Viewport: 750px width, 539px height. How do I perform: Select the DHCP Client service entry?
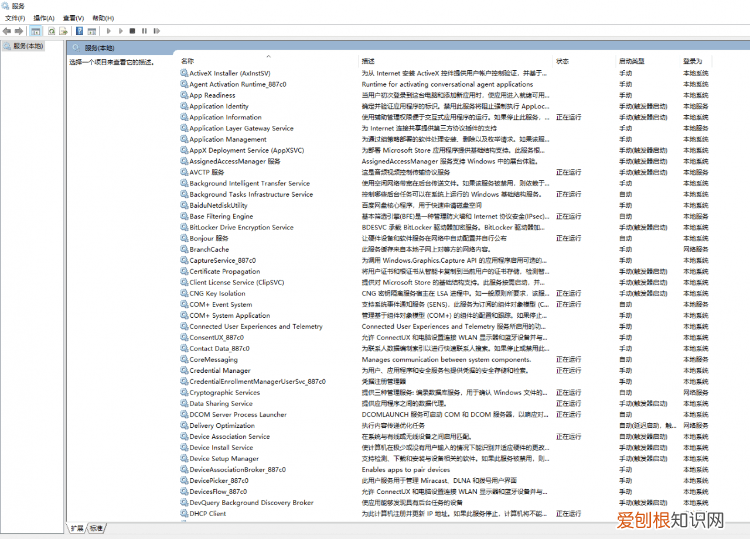pos(207,513)
